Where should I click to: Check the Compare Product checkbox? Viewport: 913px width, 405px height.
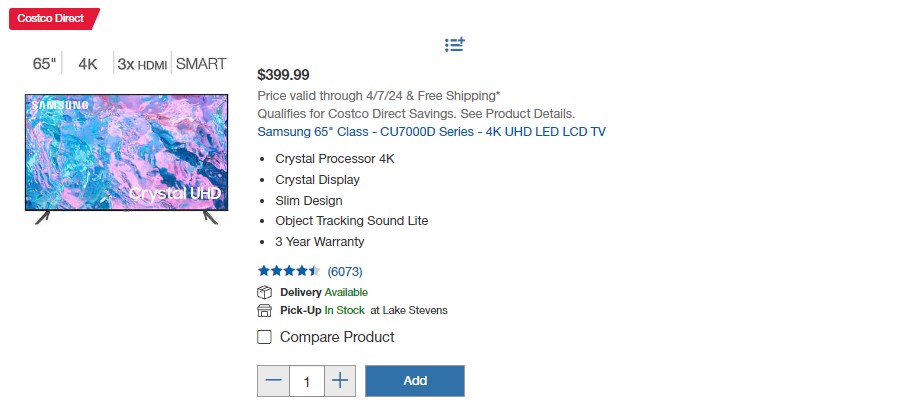pyautogui.click(x=264, y=337)
